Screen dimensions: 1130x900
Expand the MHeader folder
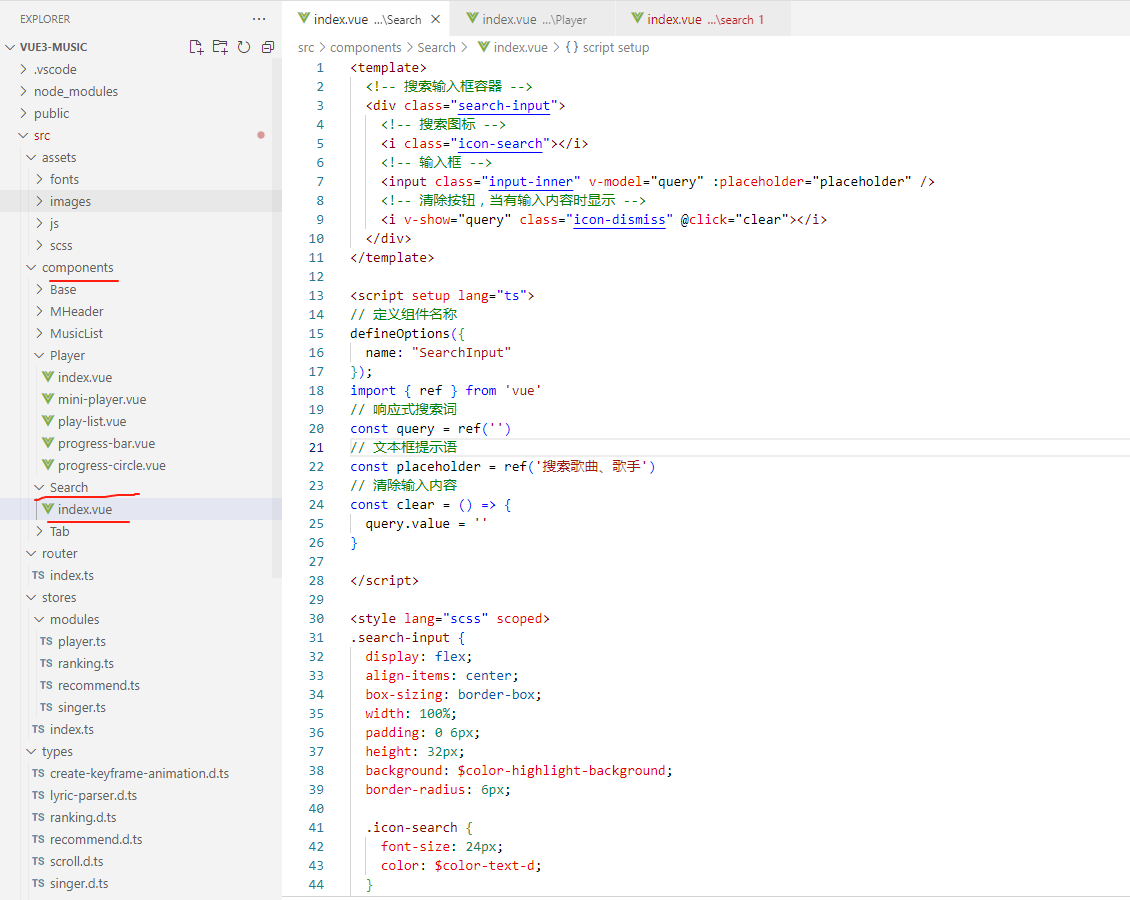click(x=76, y=311)
